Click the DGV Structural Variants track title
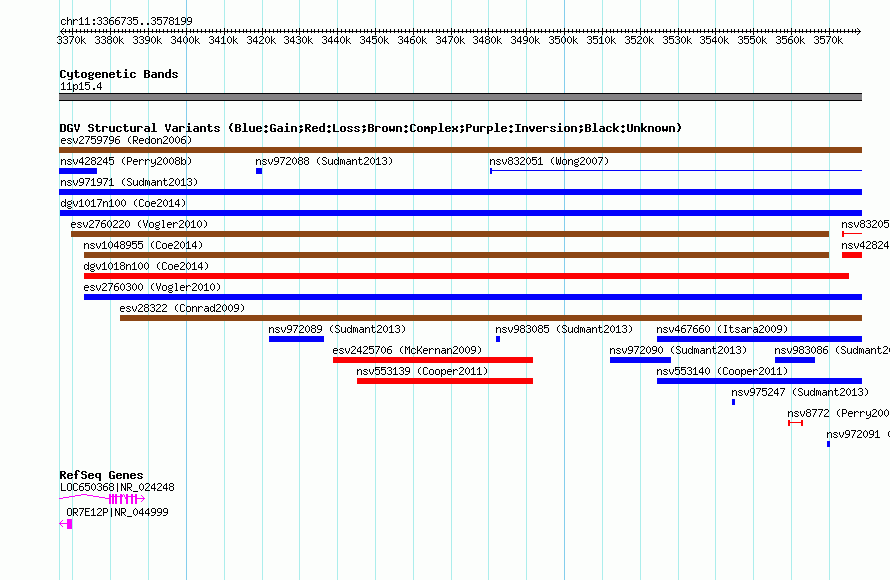The height and width of the screenshot is (580, 890). coord(370,128)
